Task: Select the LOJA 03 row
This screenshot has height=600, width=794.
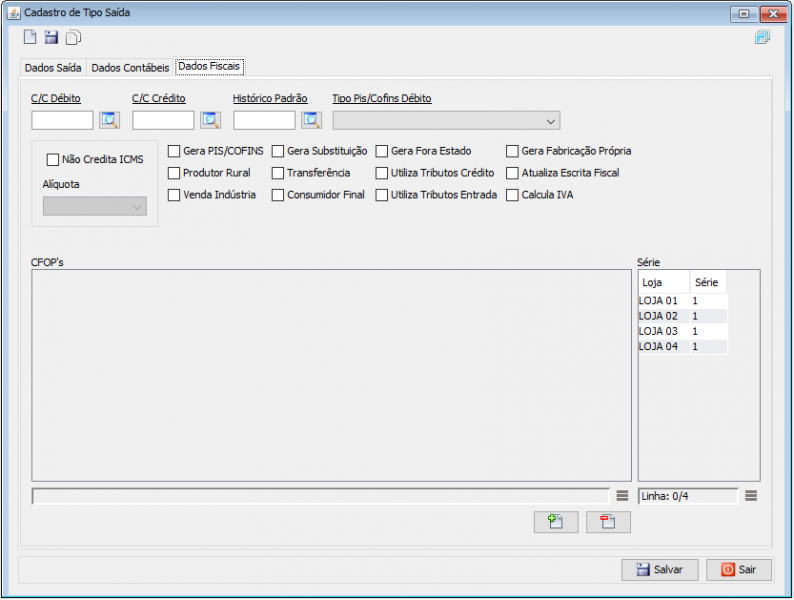Action: tap(683, 332)
